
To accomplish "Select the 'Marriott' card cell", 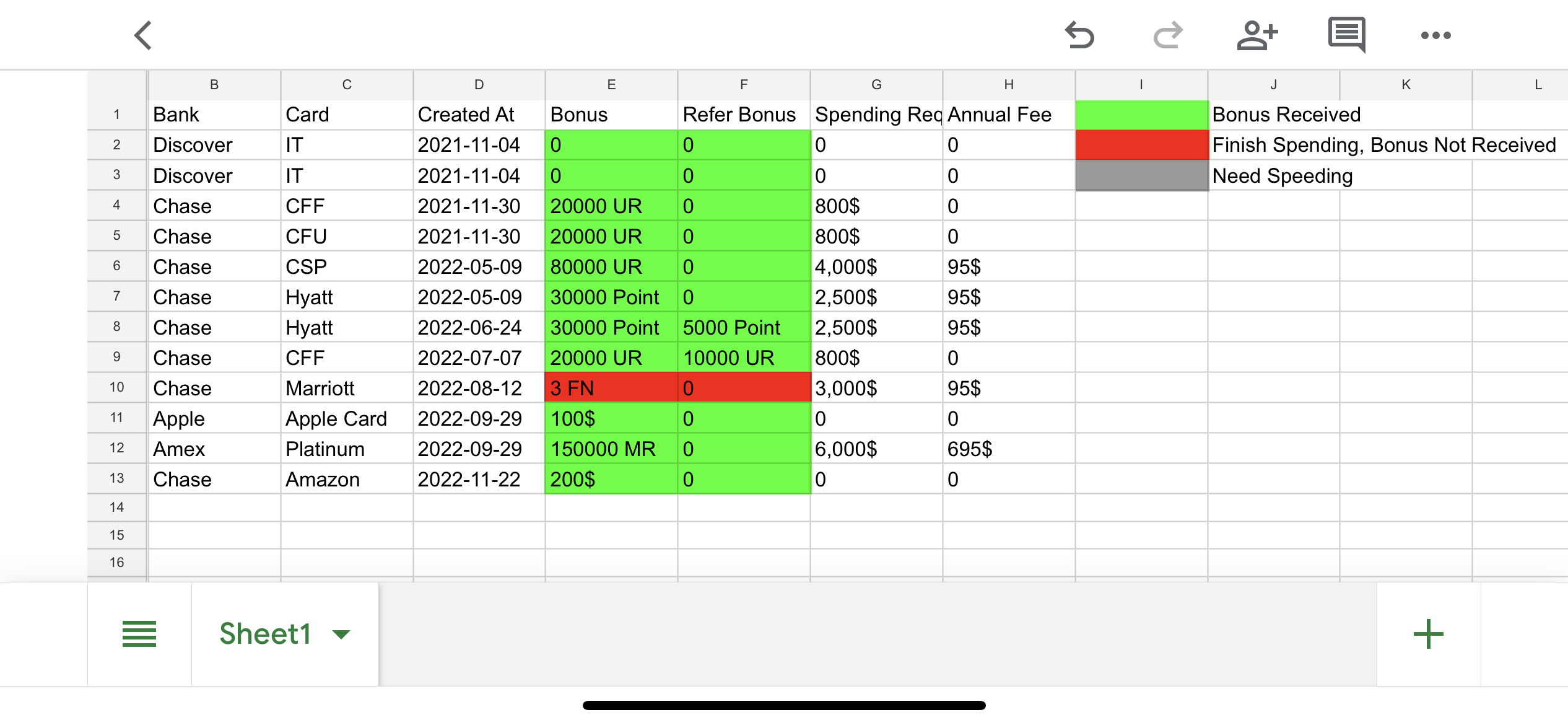I will pos(347,388).
